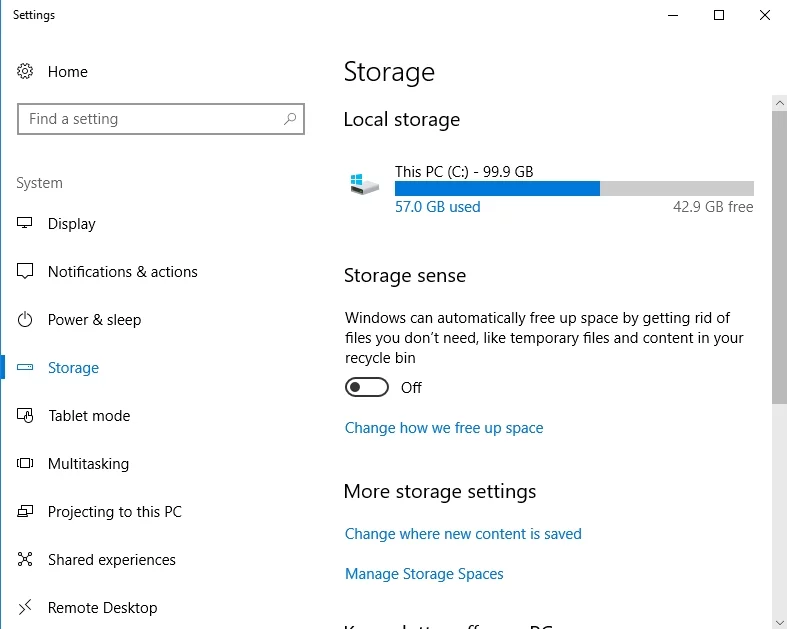Click the C: drive usage bar
The image size is (787, 629).
pos(573,188)
